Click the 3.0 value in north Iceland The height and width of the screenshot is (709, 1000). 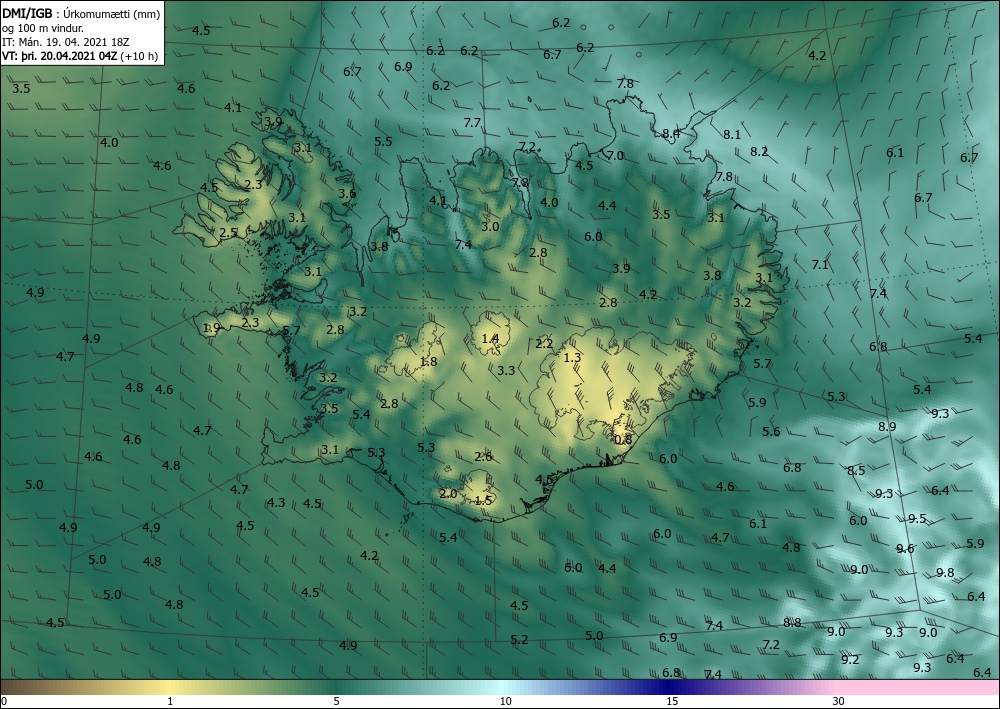click(x=490, y=226)
